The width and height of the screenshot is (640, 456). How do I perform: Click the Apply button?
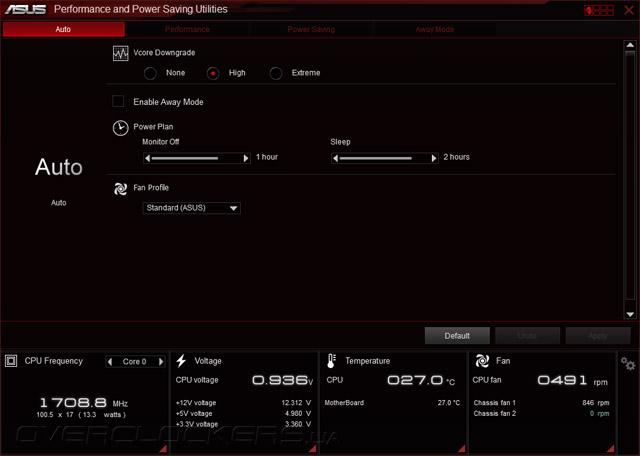598,336
